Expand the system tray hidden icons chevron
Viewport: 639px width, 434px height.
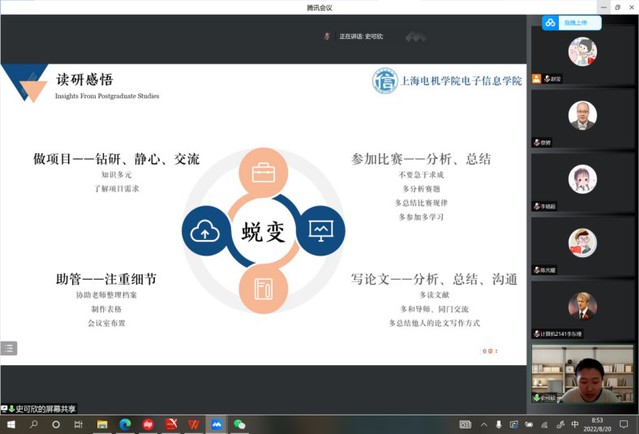[484, 425]
